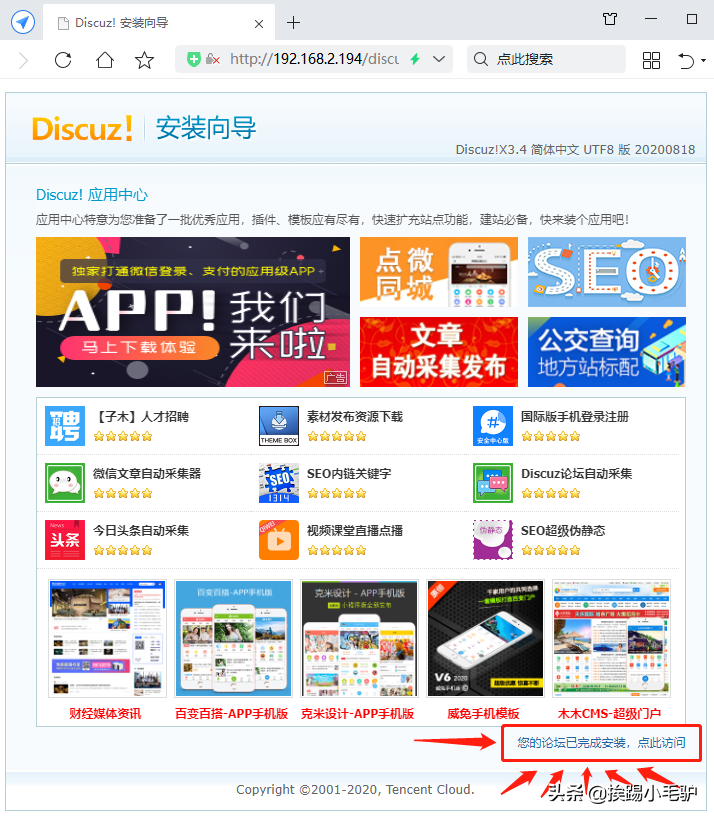Open the 公交查询 地方站标配 banner
714x819 pixels.
pyautogui.click(x=606, y=352)
